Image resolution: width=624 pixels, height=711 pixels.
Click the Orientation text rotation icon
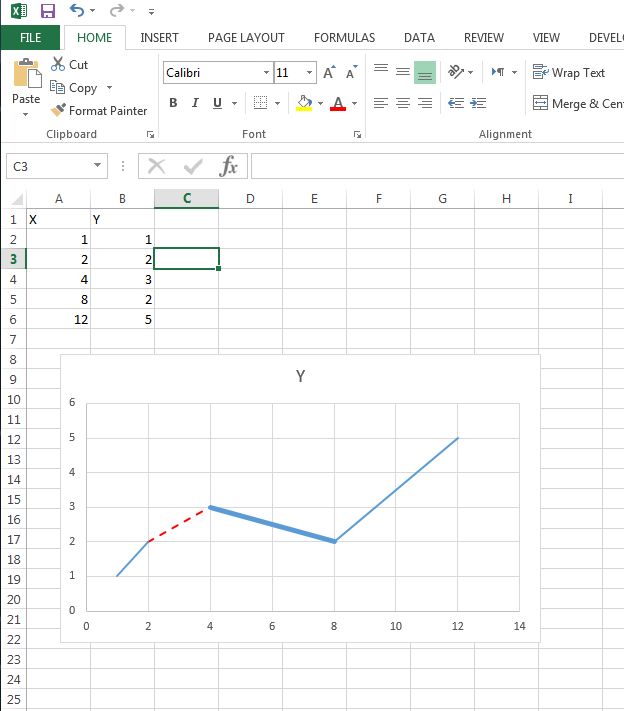456,72
